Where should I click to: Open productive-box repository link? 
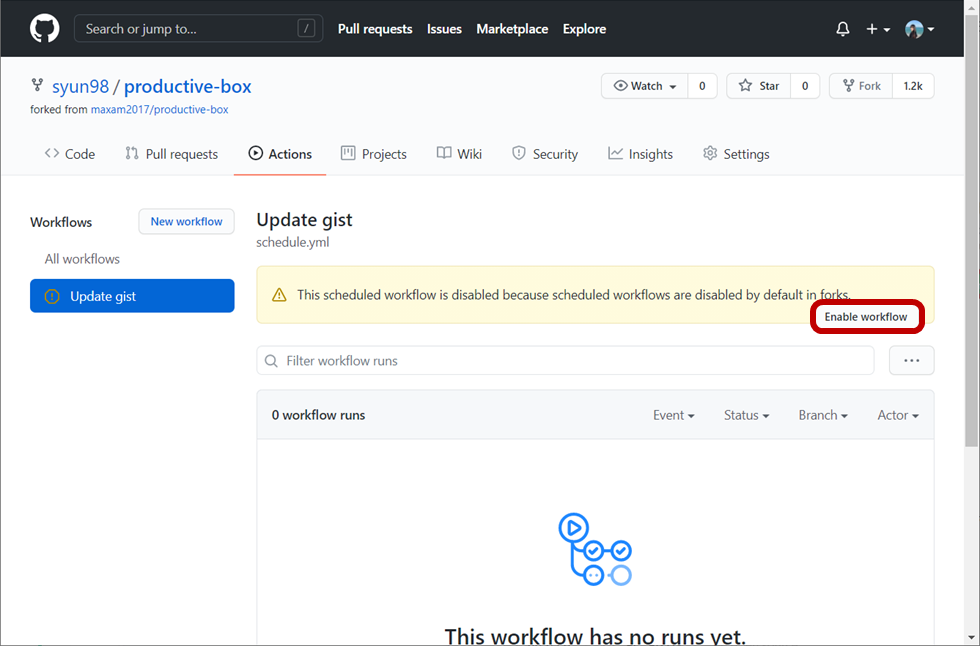point(188,86)
